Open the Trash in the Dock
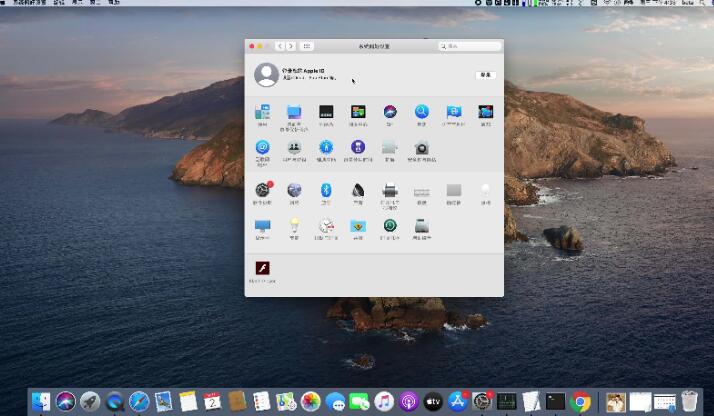This screenshot has height=418, width=714. tap(689, 402)
